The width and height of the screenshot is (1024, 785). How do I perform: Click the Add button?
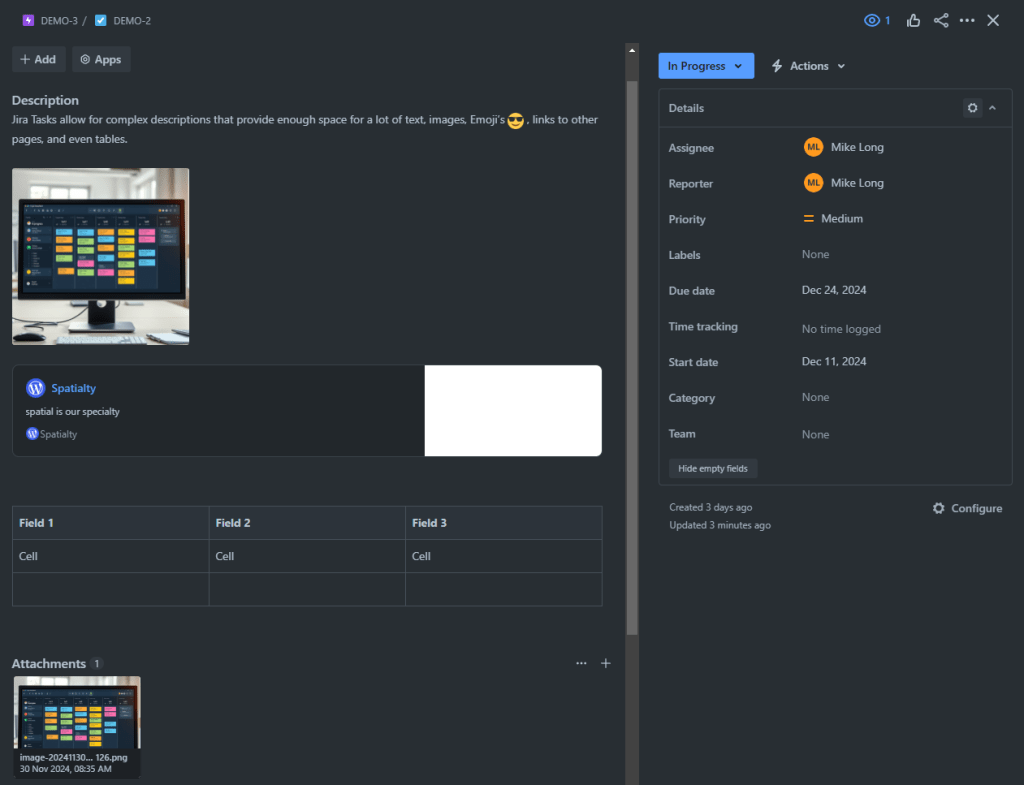[x=38, y=59]
